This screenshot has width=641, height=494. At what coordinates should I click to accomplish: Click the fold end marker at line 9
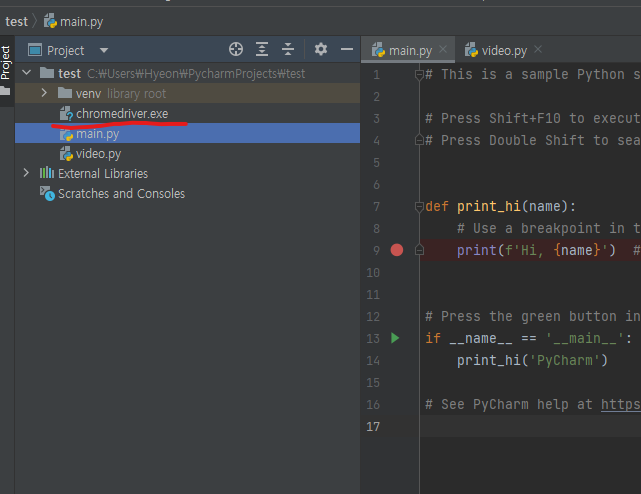pyautogui.click(x=419, y=250)
